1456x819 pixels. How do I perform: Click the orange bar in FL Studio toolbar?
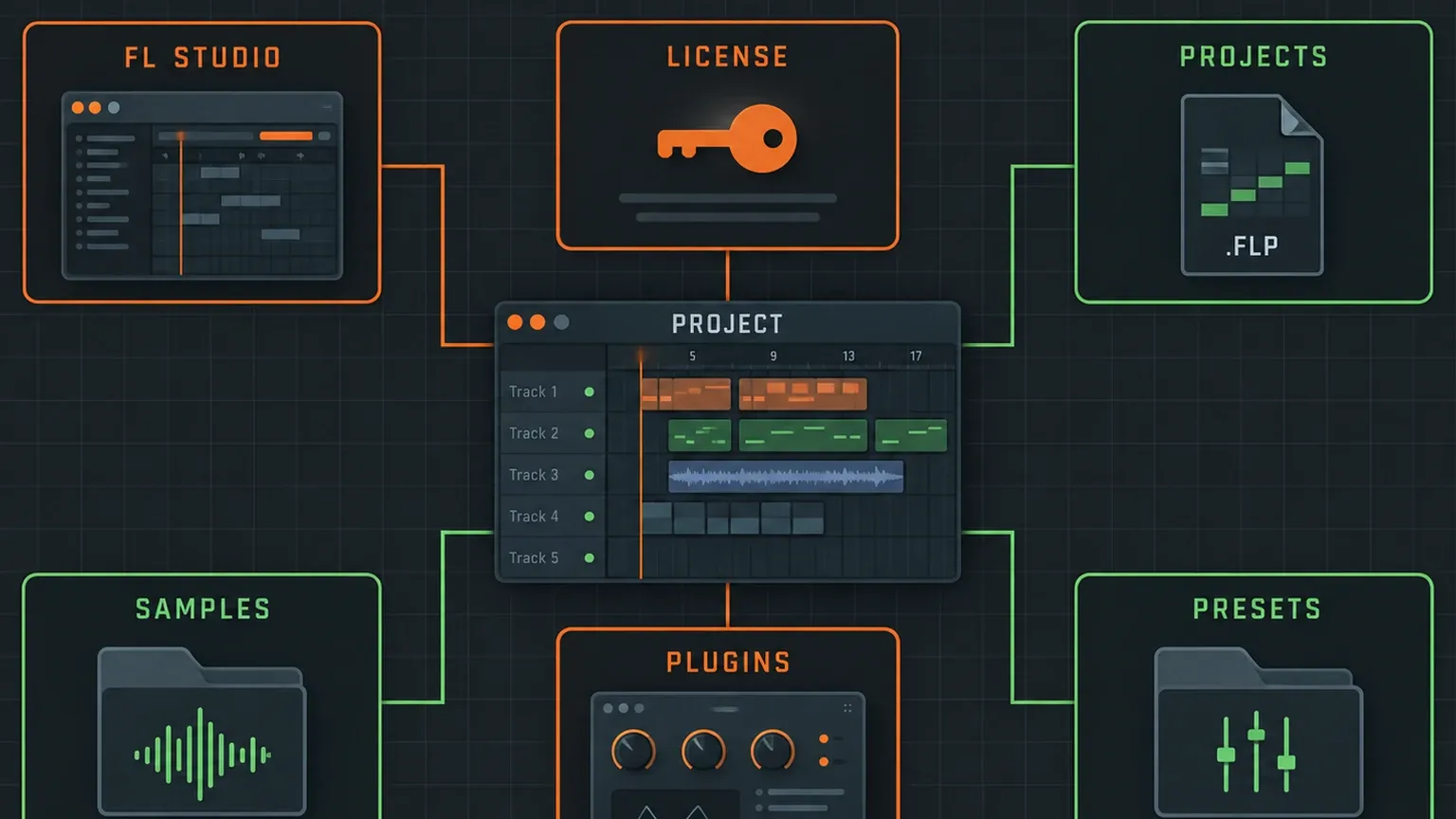coord(286,136)
